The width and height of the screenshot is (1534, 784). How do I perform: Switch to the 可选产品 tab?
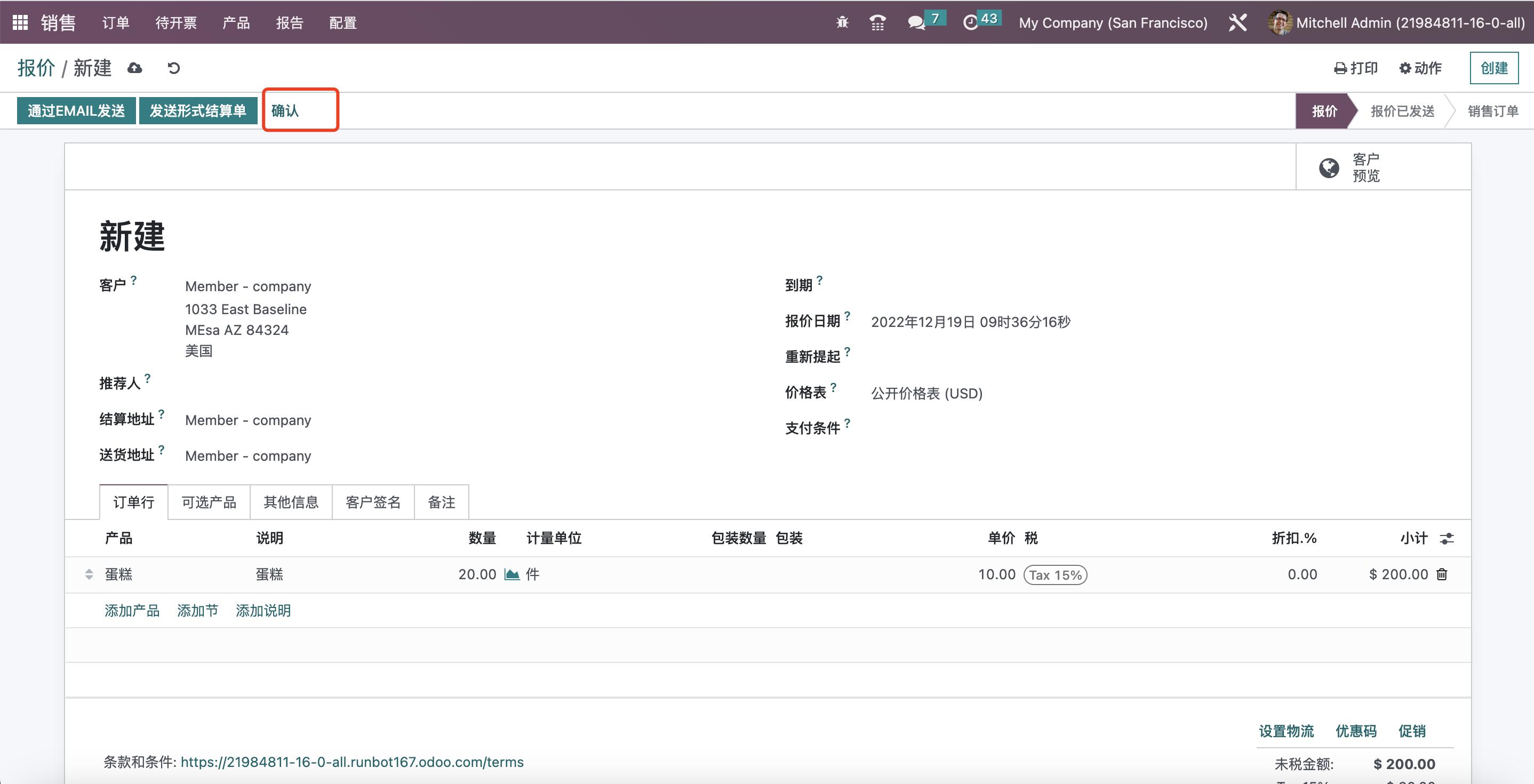tap(209, 502)
